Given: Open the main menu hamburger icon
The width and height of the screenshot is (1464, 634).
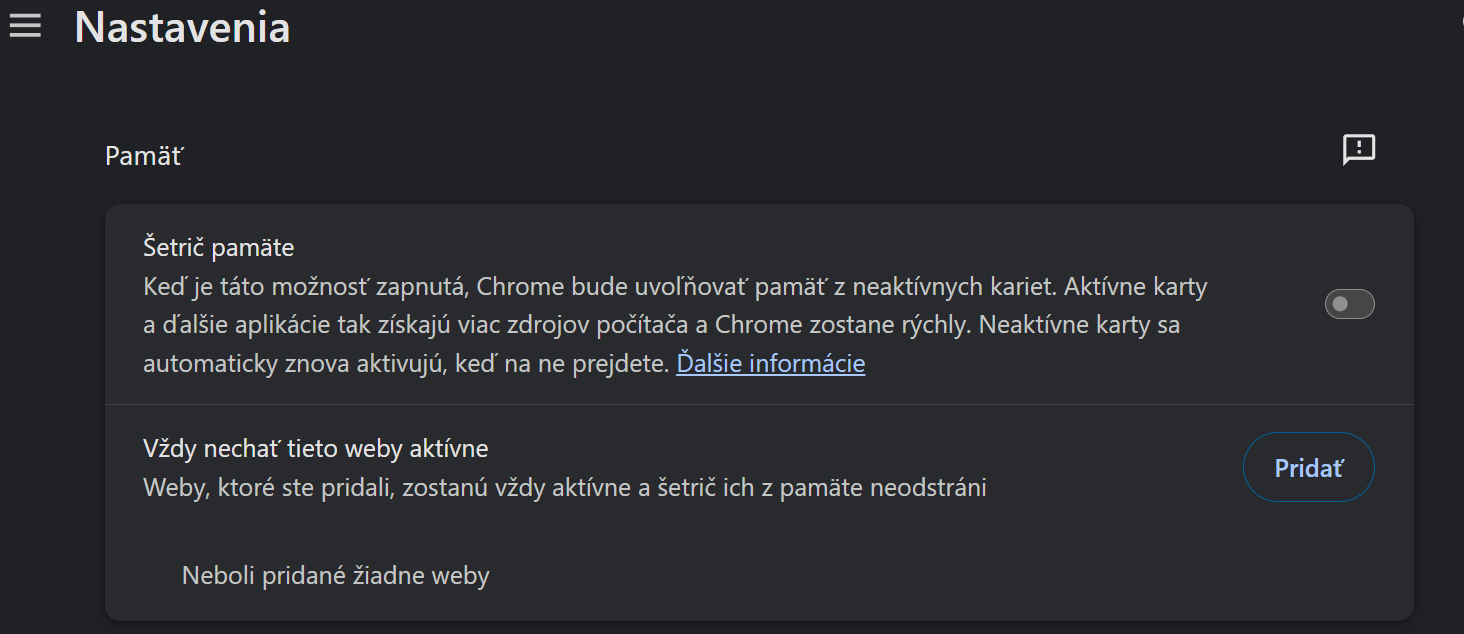Looking at the screenshot, I should [x=25, y=26].
